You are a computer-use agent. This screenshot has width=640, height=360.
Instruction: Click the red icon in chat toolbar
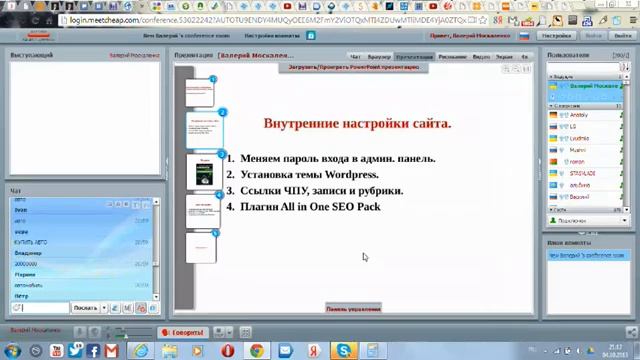coord(141,308)
